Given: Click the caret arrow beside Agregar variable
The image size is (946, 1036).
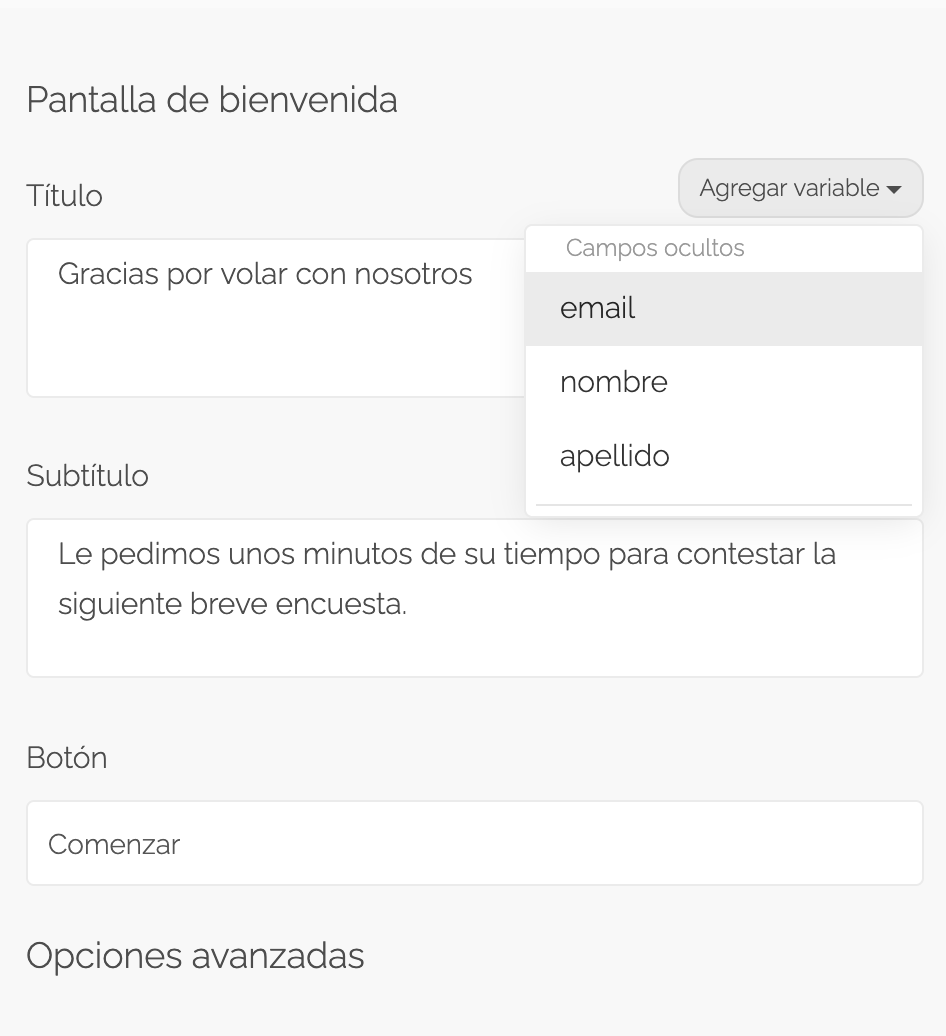Looking at the screenshot, I should tap(894, 190).
